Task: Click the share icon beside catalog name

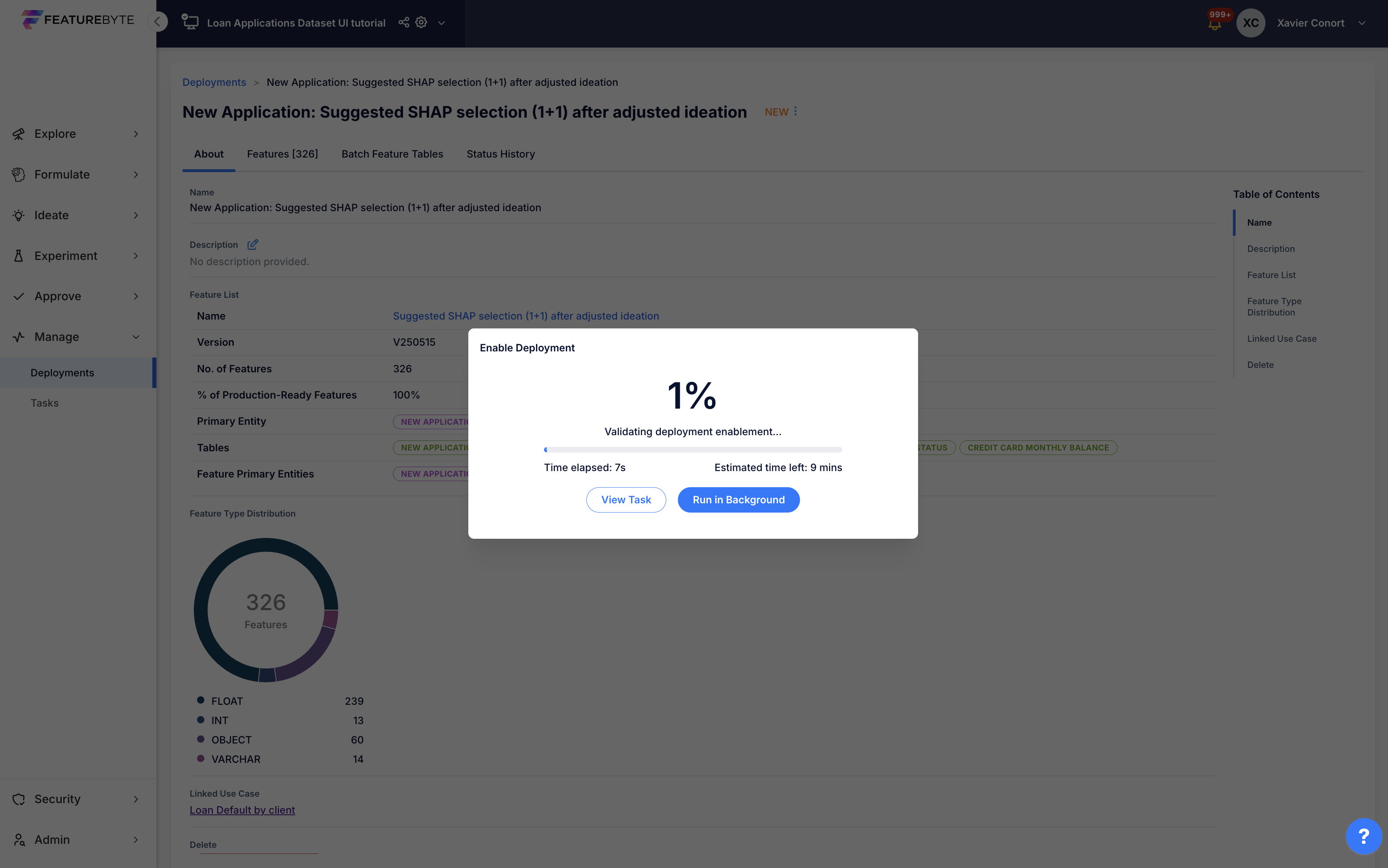Action: [403, 23]
